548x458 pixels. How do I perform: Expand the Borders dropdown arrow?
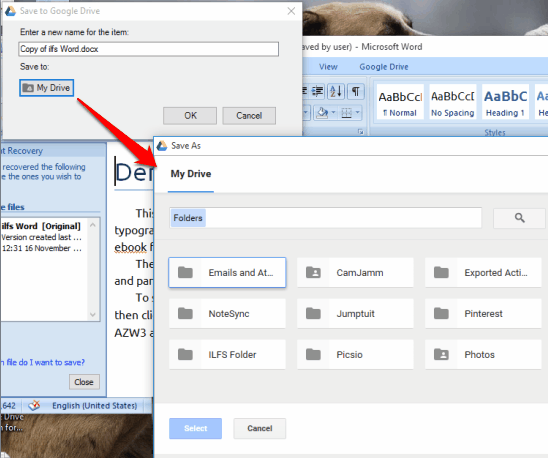pyautogui.click(x=358, y=112)
